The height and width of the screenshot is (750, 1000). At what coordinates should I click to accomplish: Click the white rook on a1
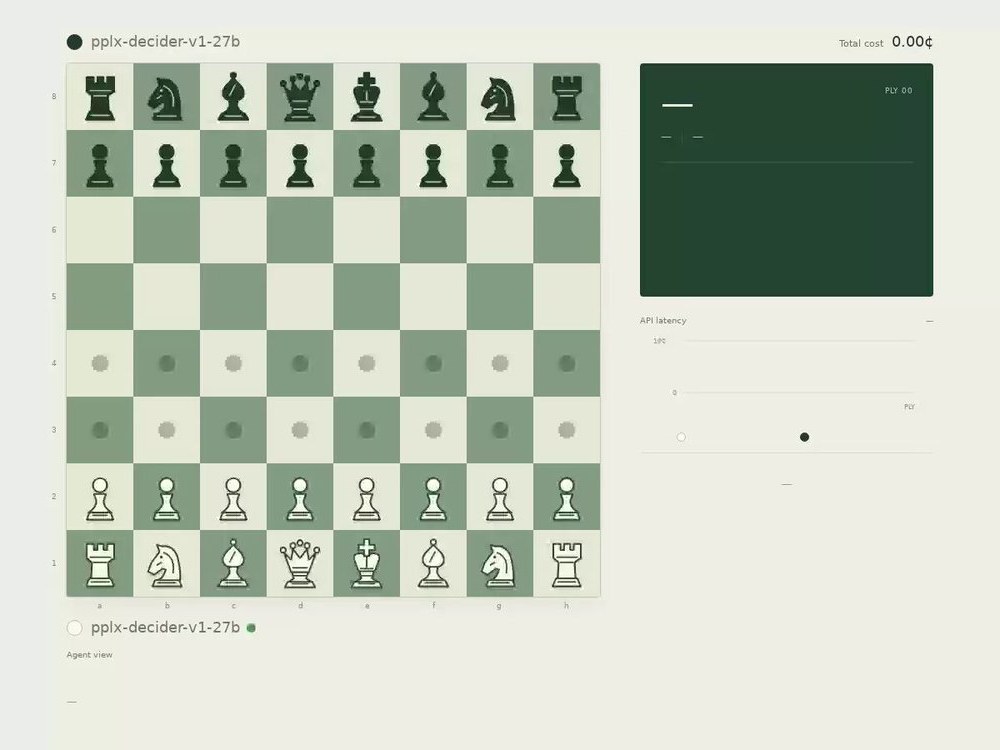click(x=100, y=564)
